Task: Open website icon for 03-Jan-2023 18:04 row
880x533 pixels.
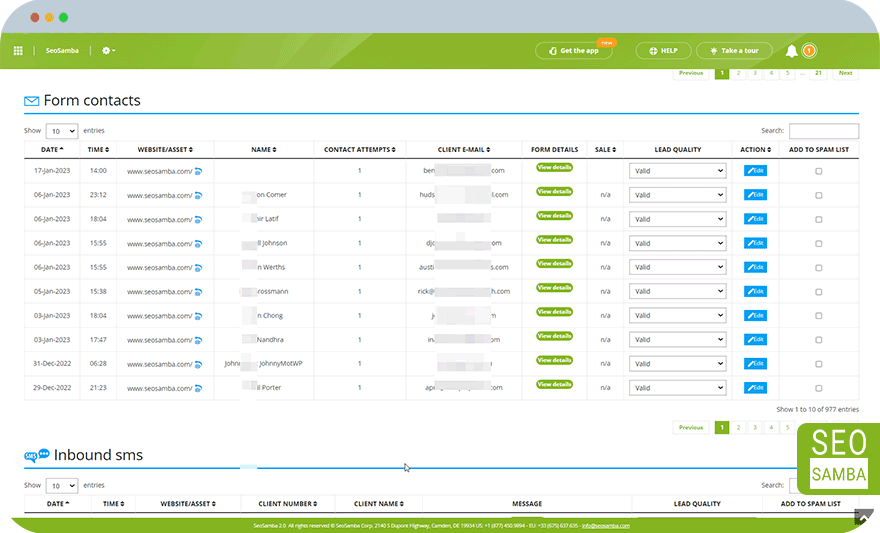Action: [x=198, y=316]
